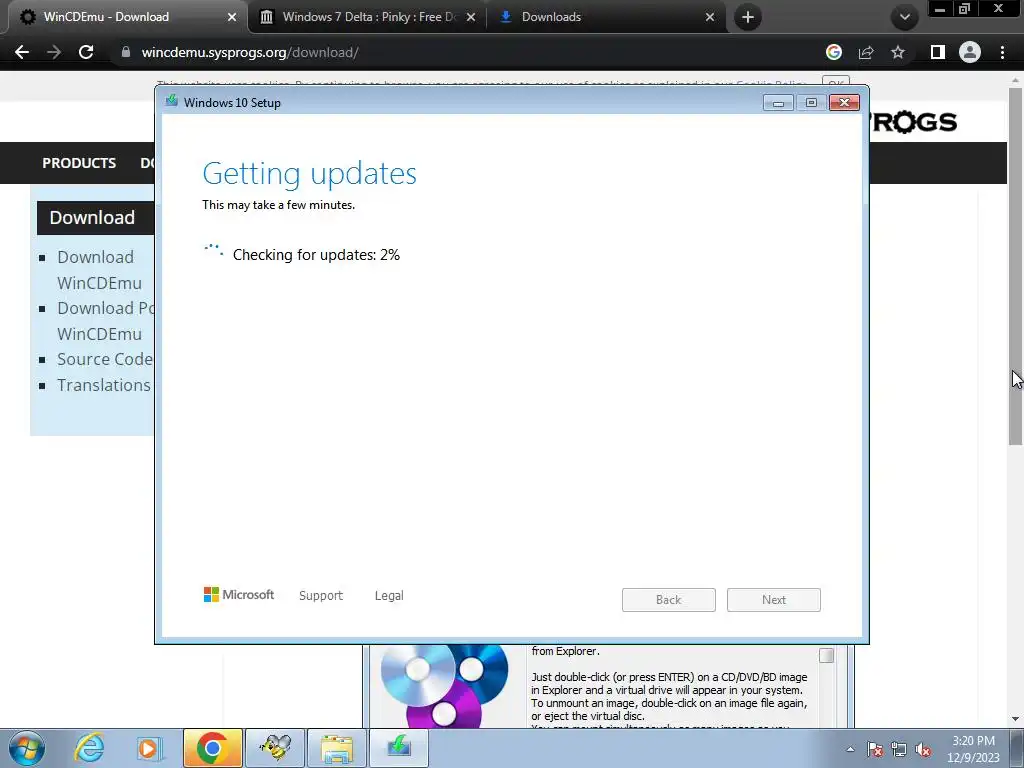Image resolution: width=1024 pixels, height=768 pixels.
Task: Open a new Chrome tab
Action: tap(748, 17)
